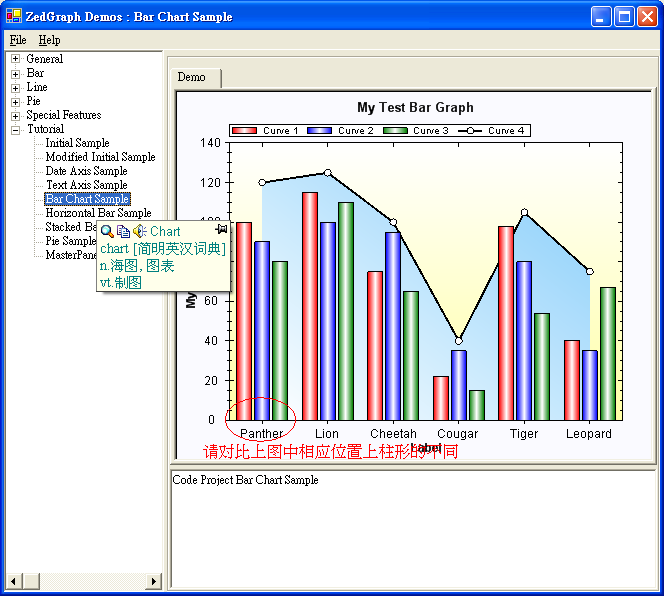664x596 pixels.
Task: Select Bar Chart Sample tree item
Action: [x=87, y=199]
